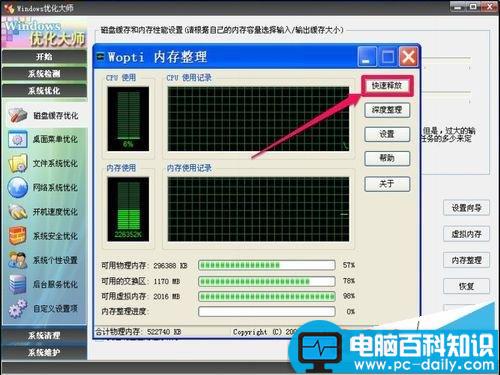Click the 网络系统优化 text label
The width and height of the screenshot is (500, 375).
[x=55, y=188]
